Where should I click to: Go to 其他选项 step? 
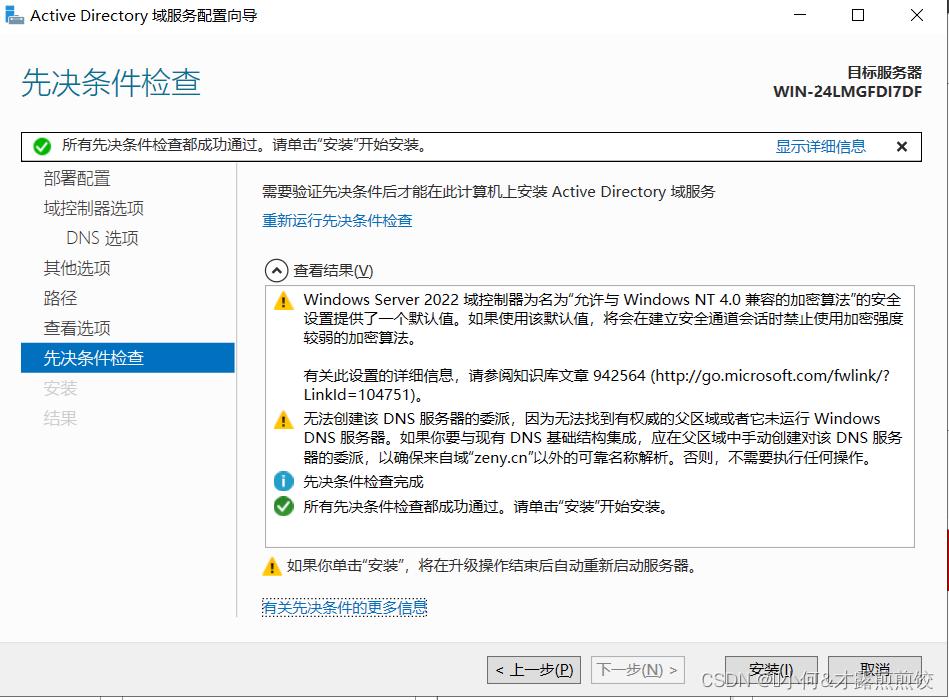coord(77,268)
